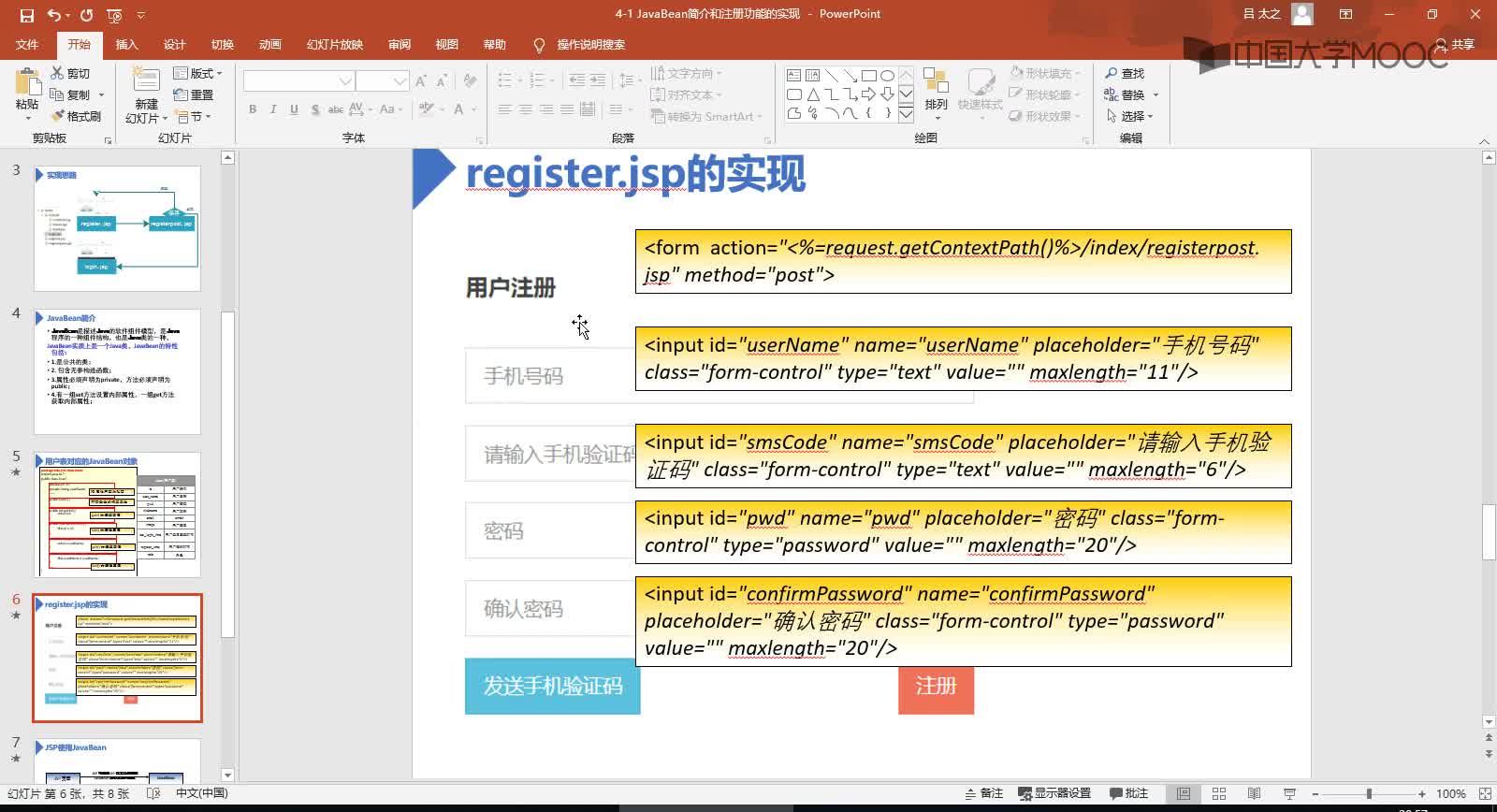This screenshot has height=812, width=1497.
Task: Toggle text Shadow formatting
Action: click(315, 109)
